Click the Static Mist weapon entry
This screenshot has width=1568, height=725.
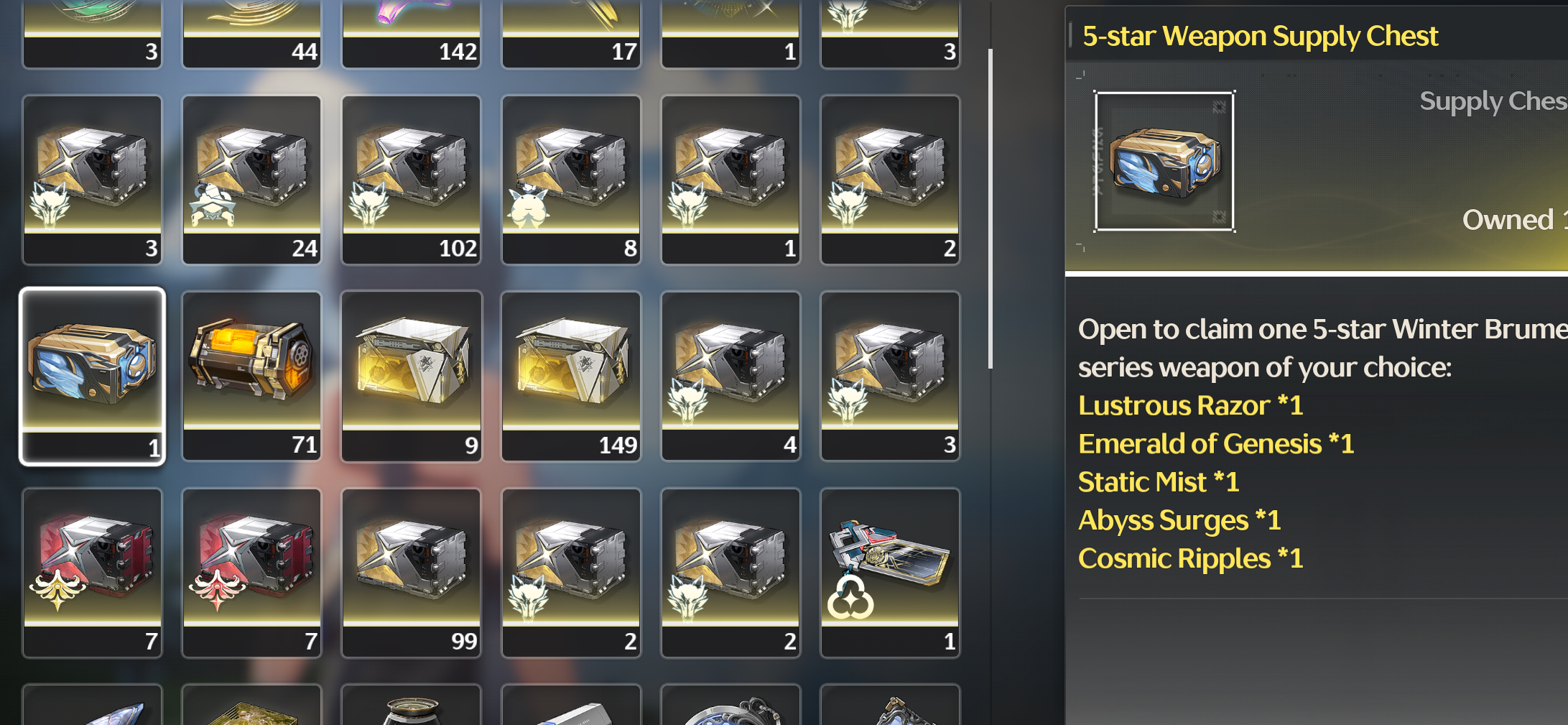(x=1159, y=481)
